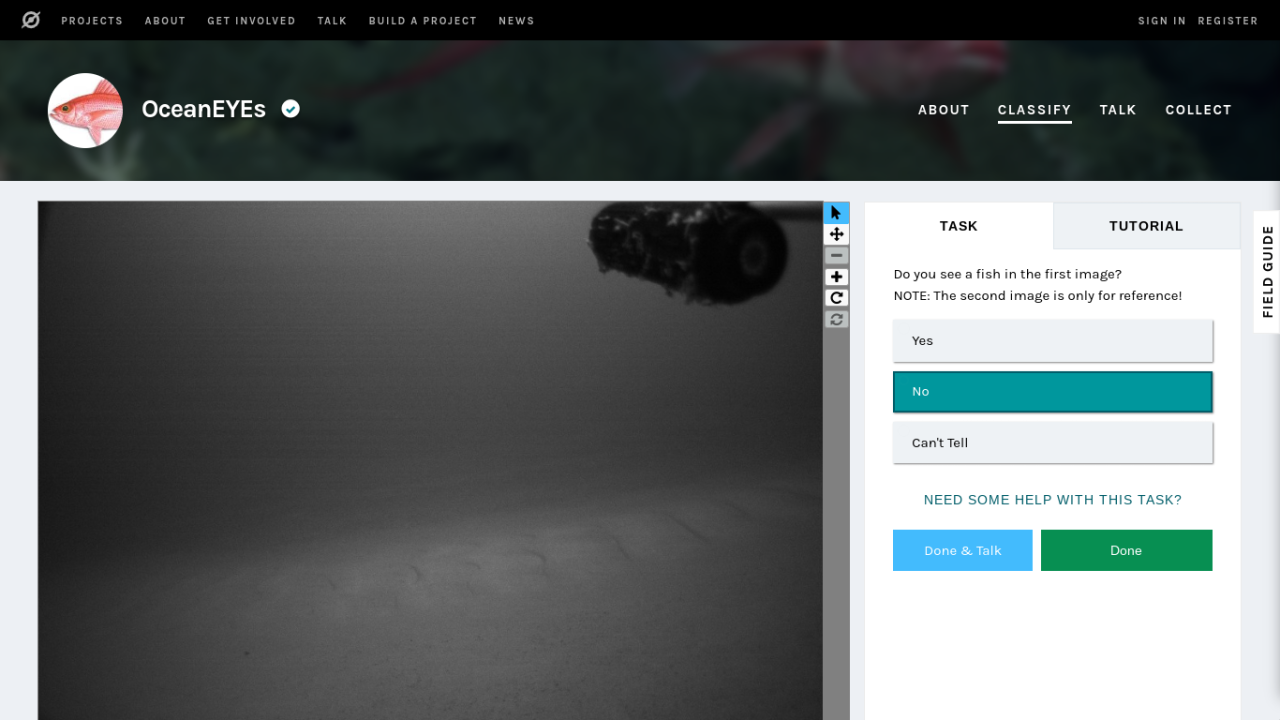Choose the Can't Tell answer
This screenshot has width=1280, height=720.
click(1053, 443)
